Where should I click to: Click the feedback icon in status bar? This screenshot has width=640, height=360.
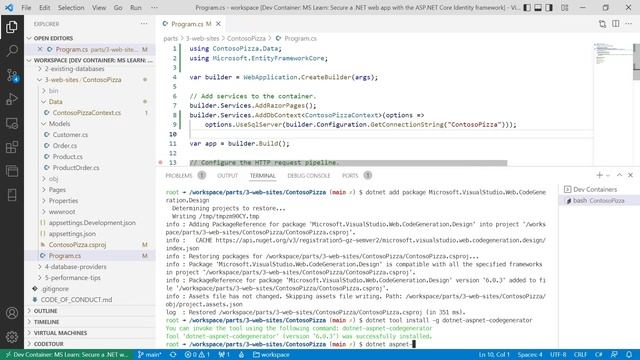614,355
